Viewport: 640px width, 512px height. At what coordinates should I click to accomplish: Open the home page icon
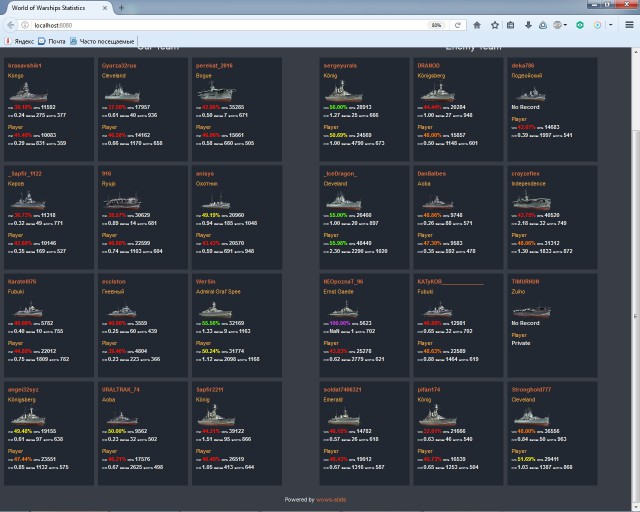click(477, 25)
